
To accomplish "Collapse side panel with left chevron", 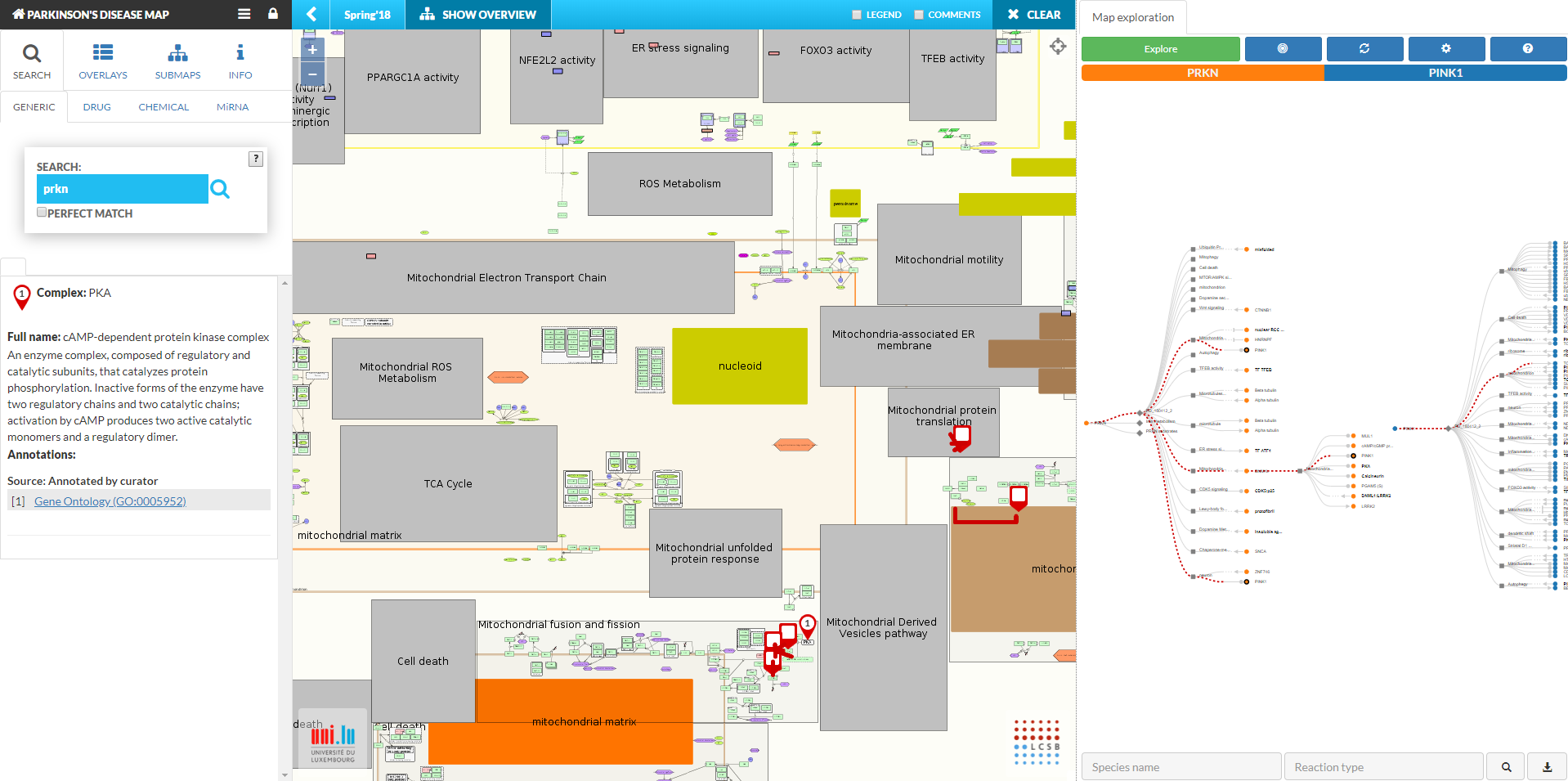I will click(311, 15).
